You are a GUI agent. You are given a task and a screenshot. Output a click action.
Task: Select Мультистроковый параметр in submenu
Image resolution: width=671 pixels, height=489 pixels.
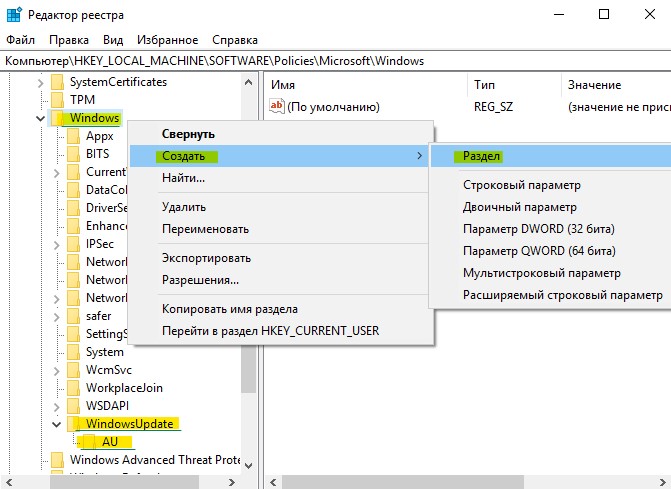[551, 273]
